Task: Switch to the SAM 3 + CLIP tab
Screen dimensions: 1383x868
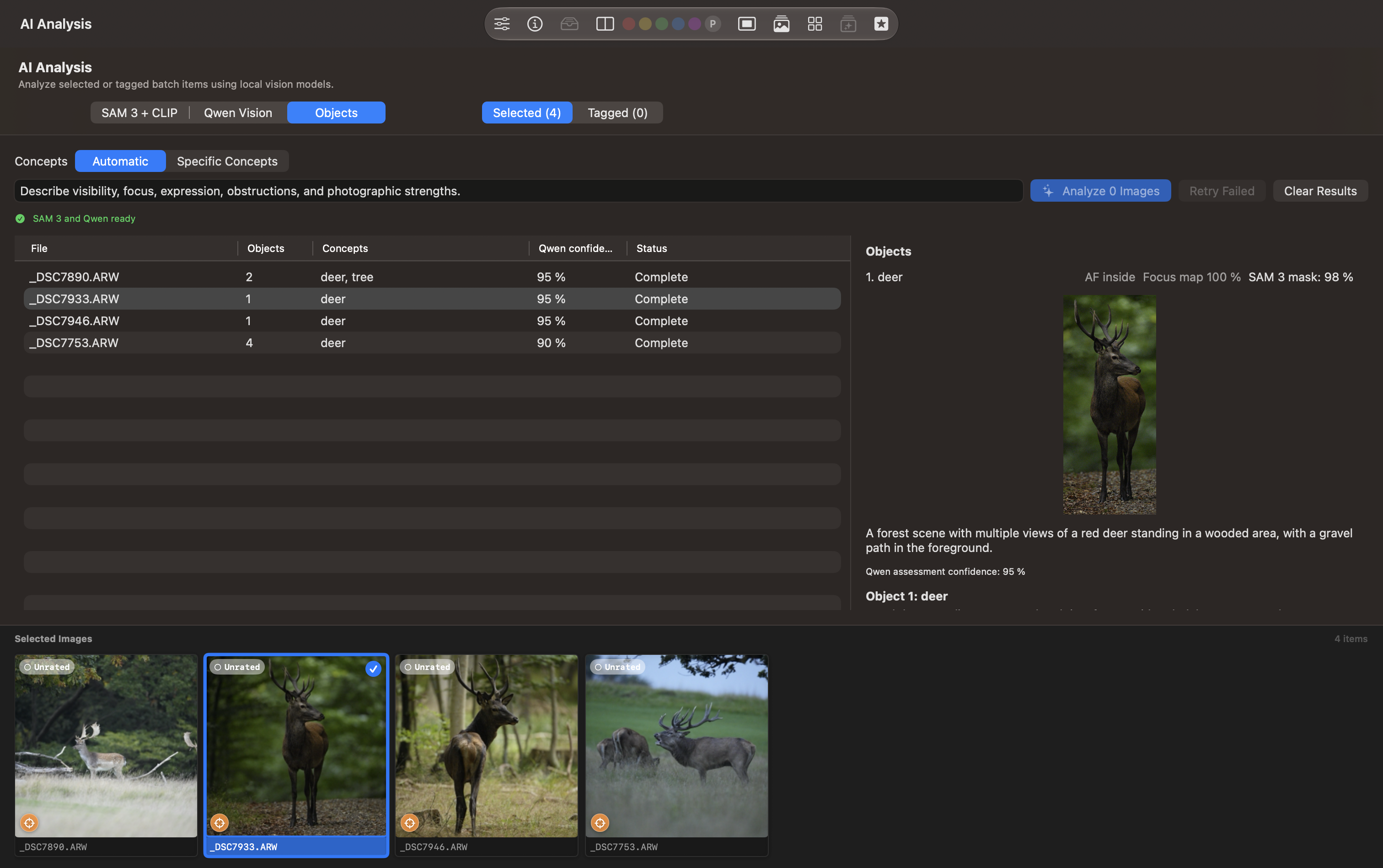Action: pyautogui.click(x=139, y=113)
